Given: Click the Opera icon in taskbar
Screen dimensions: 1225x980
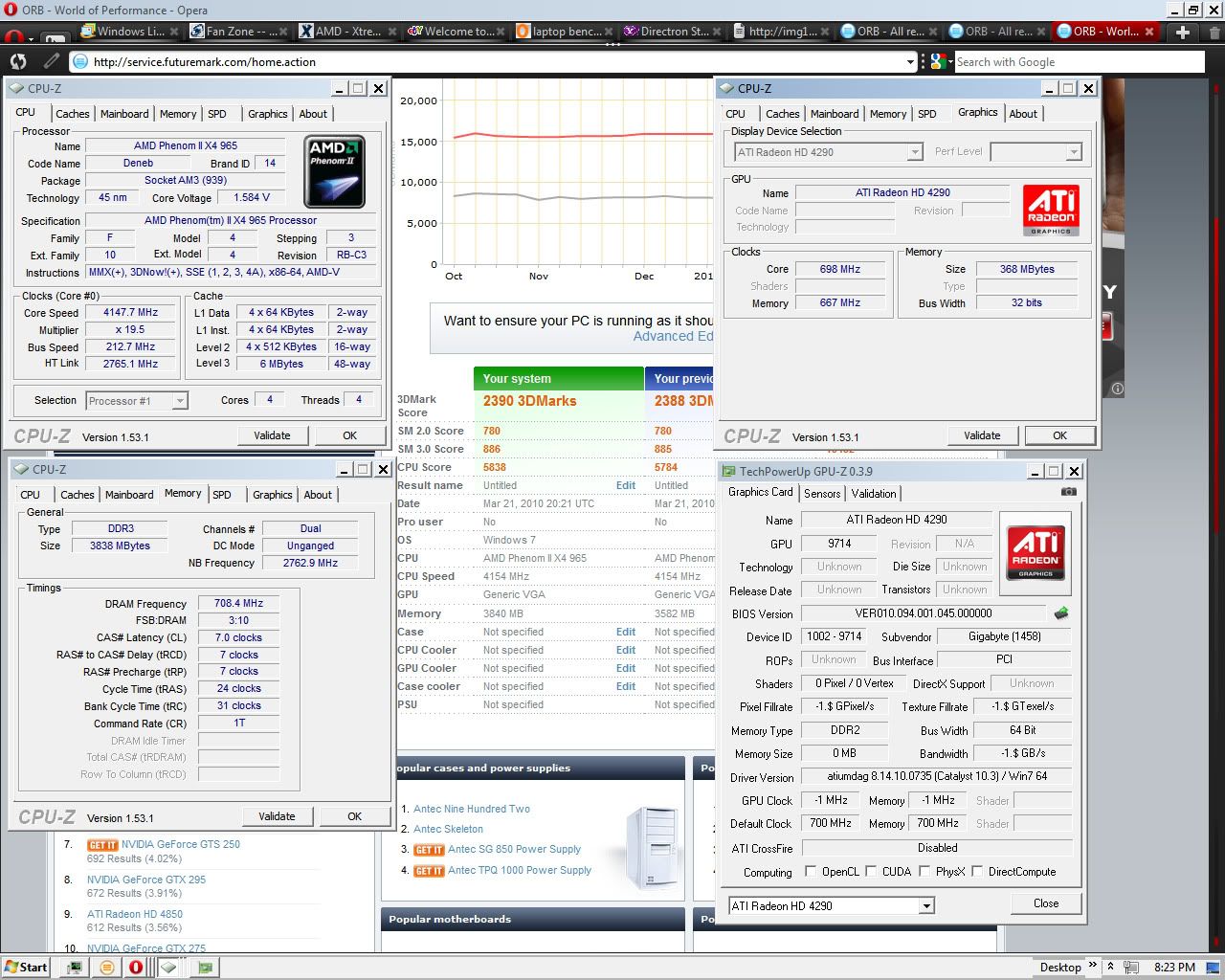Looking at the screenshot, I should pos(136,967).
